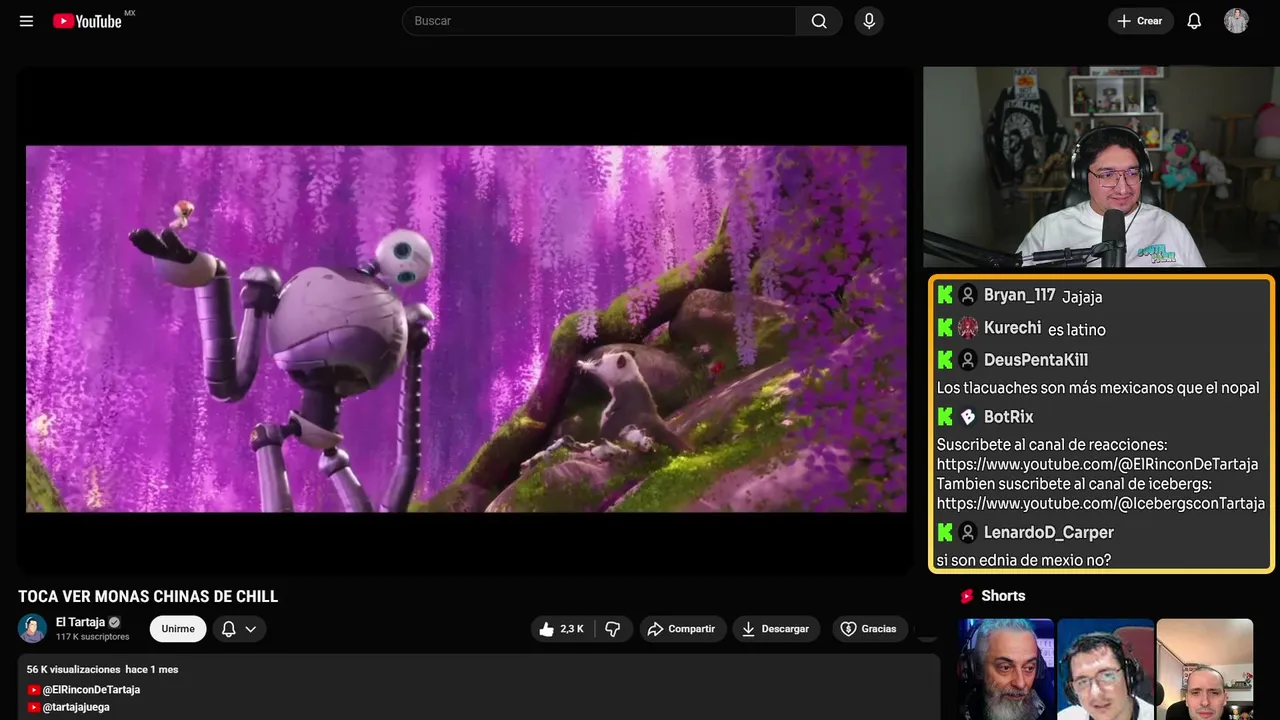1280x720 pixels.
Task: Click the message "si son ednia de mexio no?"
Action: click(1024, 560)
